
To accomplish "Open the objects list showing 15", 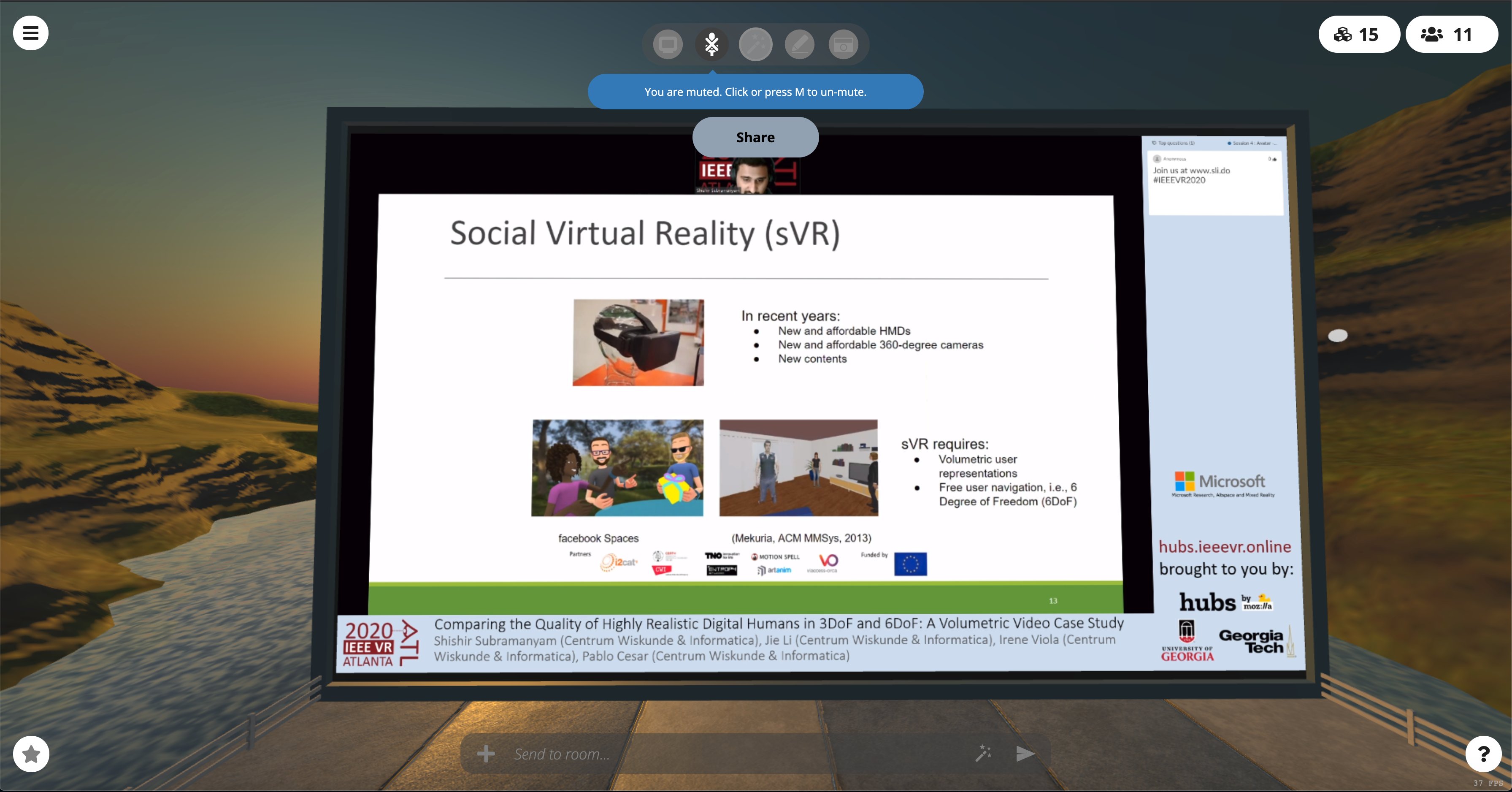I will [1358, 35].
